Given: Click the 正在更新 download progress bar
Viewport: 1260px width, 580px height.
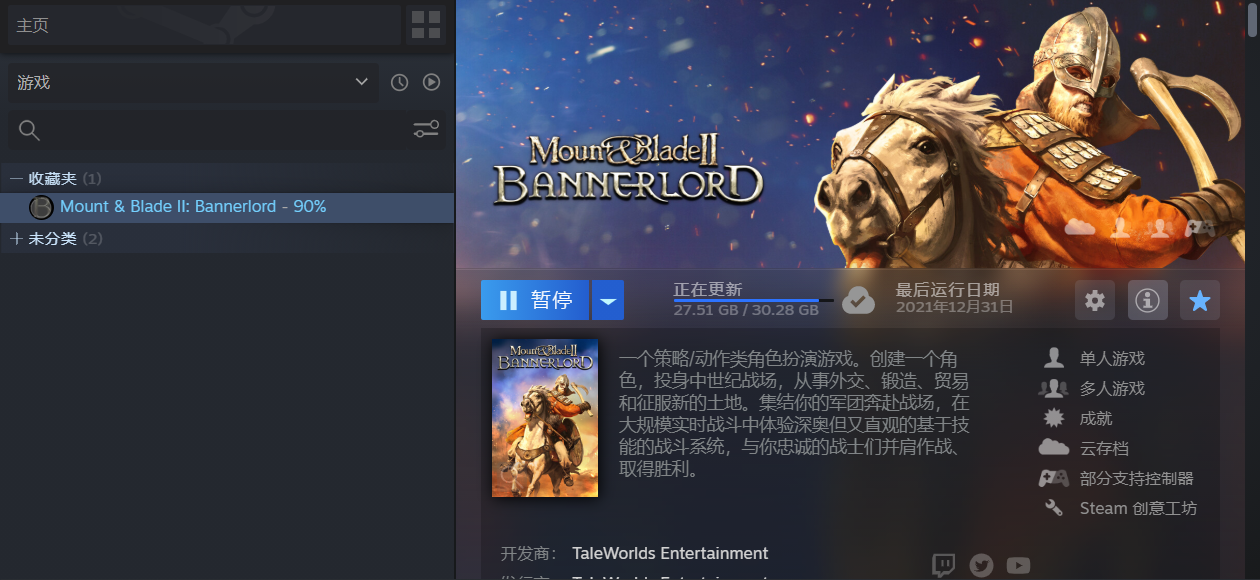Looking at the screenshot, I should [753, 300].
